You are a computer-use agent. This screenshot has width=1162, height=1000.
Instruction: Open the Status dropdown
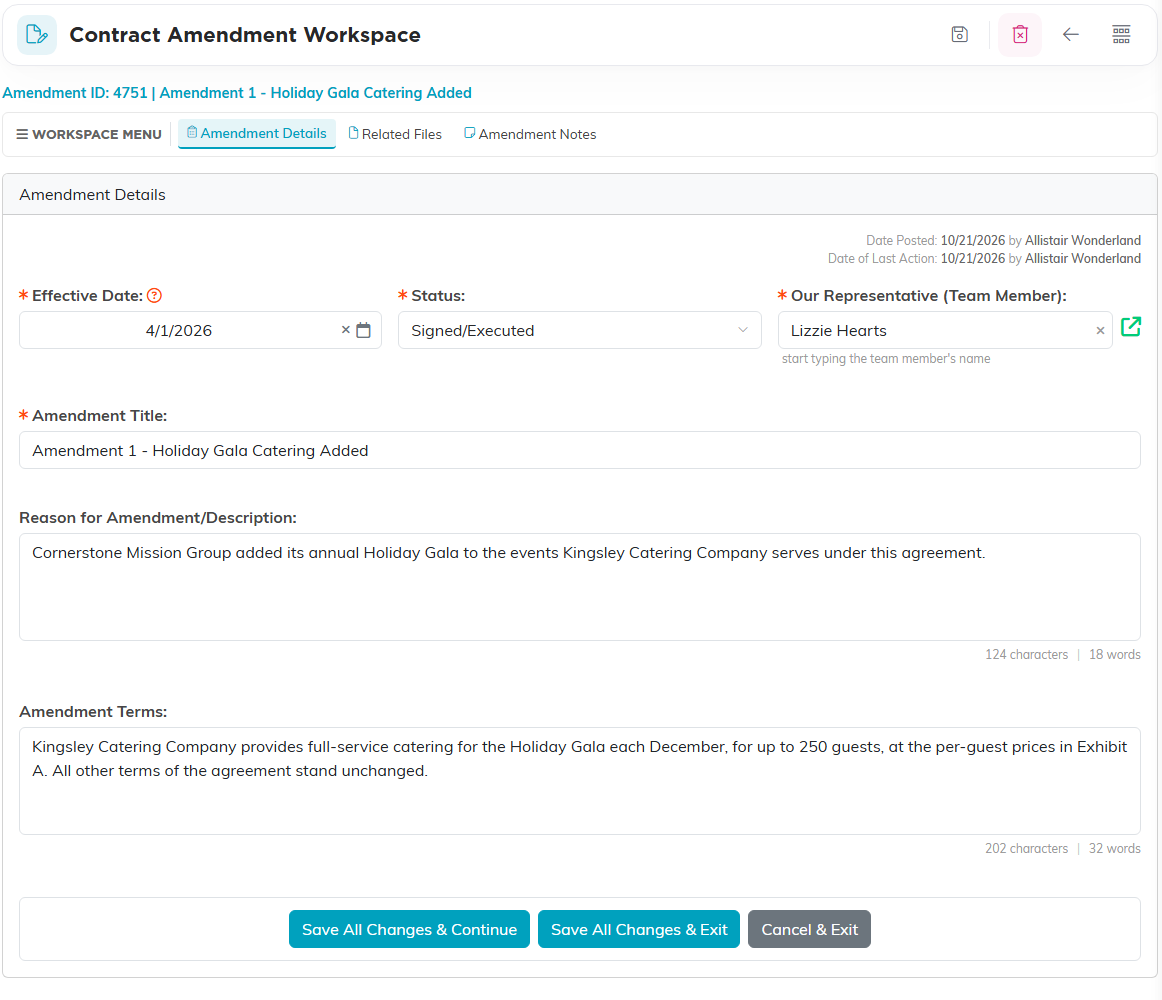coord(580,330)
